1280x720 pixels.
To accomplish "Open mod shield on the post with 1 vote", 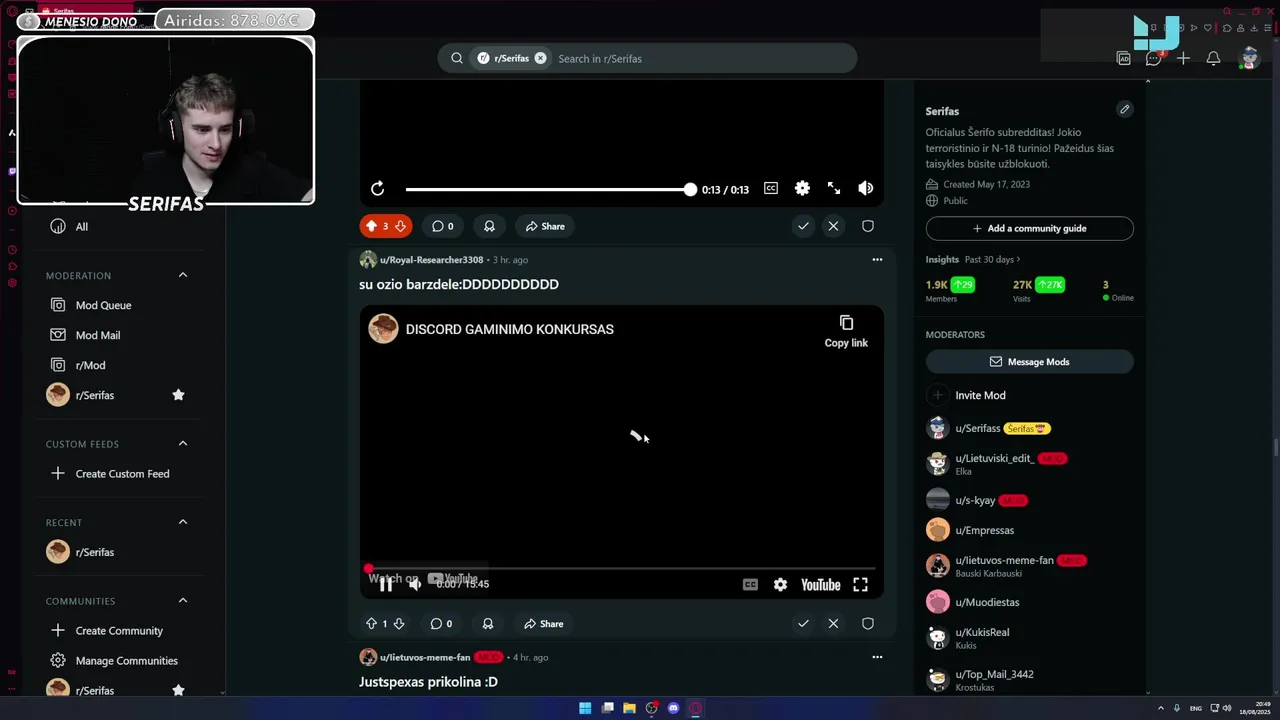I will pyautogui.click(x=868, y=624).
